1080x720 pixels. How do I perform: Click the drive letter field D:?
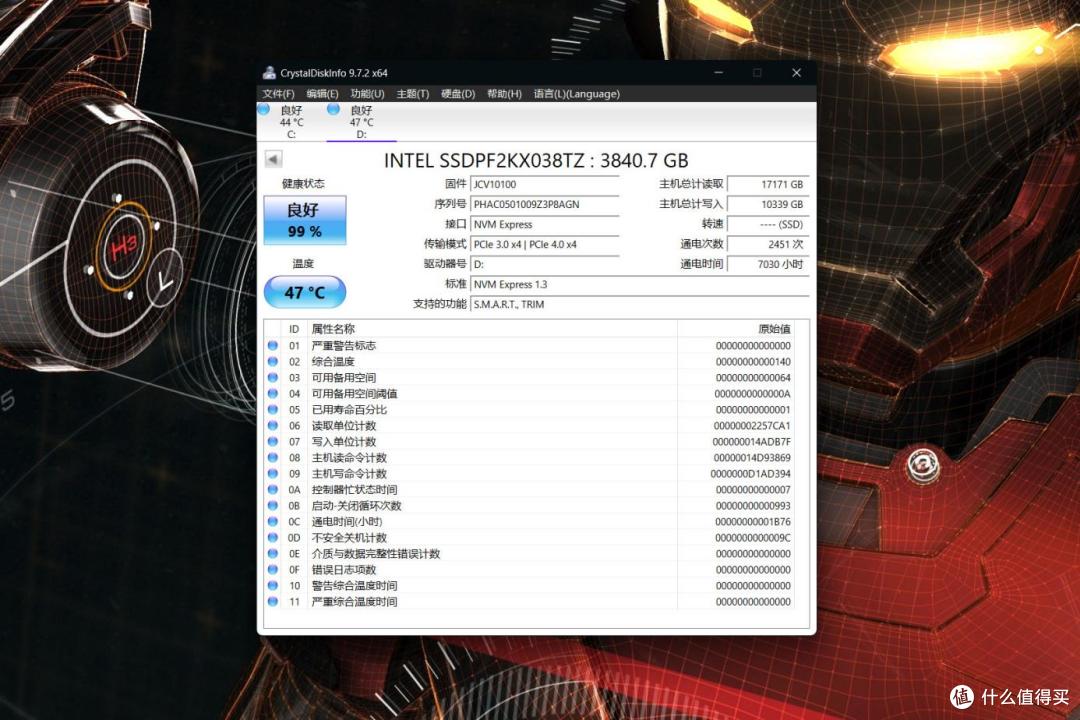click(x=545, y=264)
